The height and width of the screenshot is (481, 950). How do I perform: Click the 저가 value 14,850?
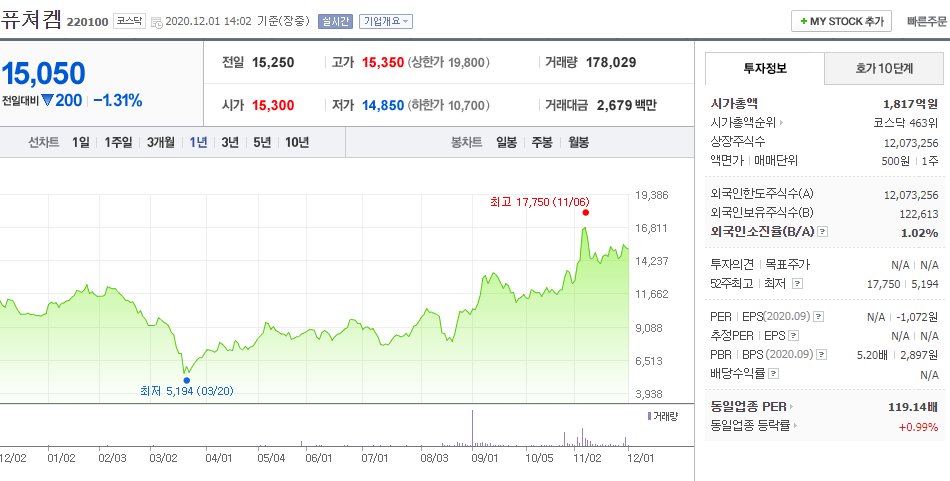pyautogui.click(x=383, y=105)
